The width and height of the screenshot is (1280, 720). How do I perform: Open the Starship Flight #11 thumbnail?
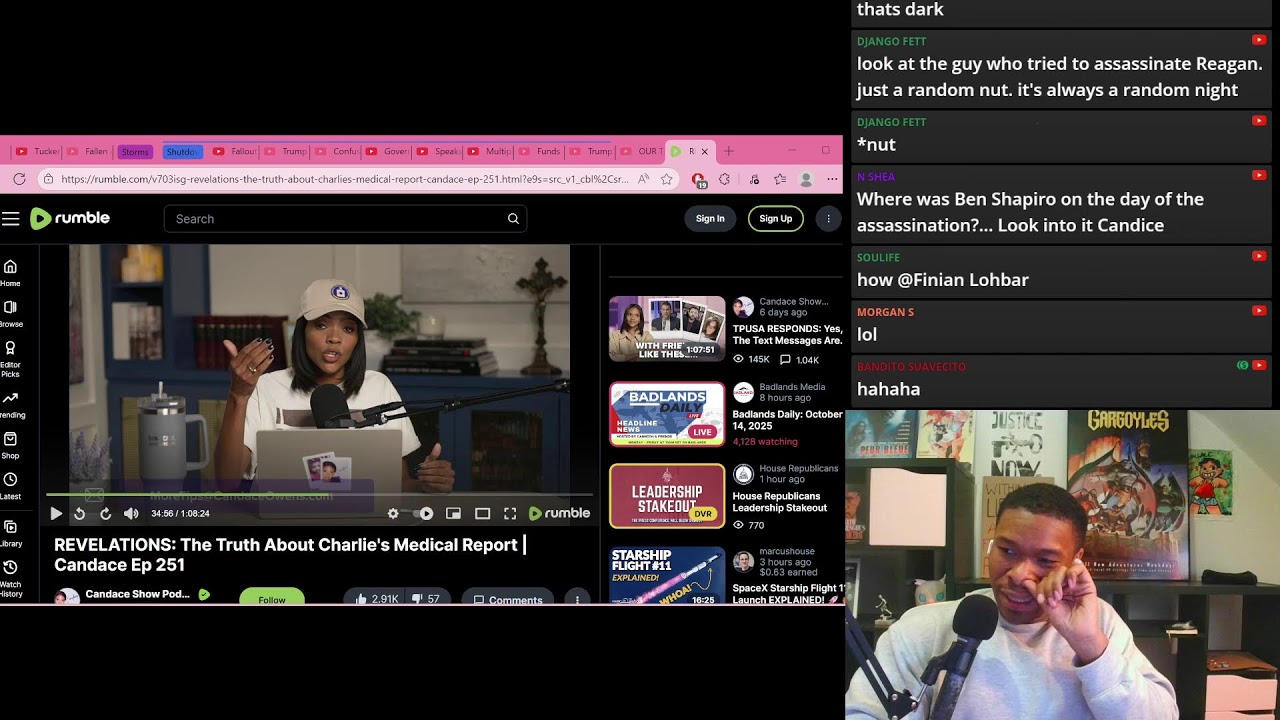pyautogui.click(x=667, y=575)
